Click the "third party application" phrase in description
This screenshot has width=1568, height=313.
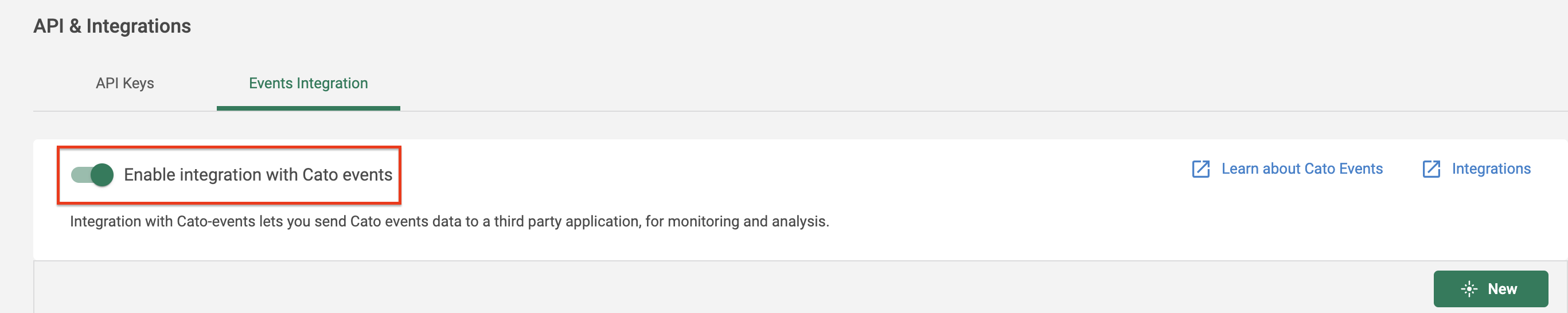pyautogui.click(x=567, y=221)
